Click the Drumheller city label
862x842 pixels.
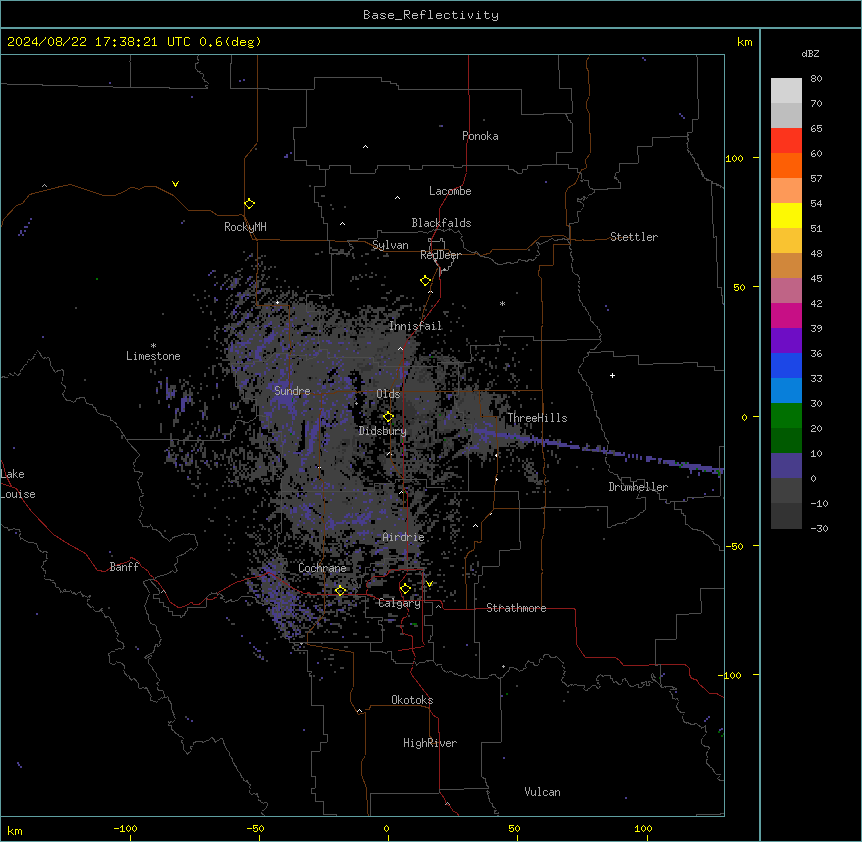638,487
